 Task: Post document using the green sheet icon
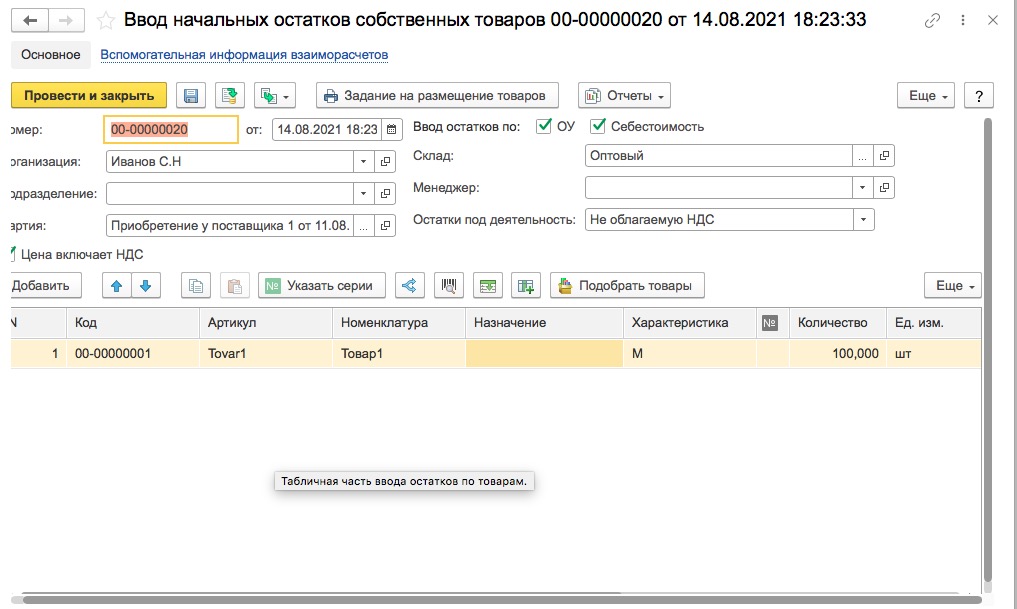pyautogui.click(x=230, y=96)
